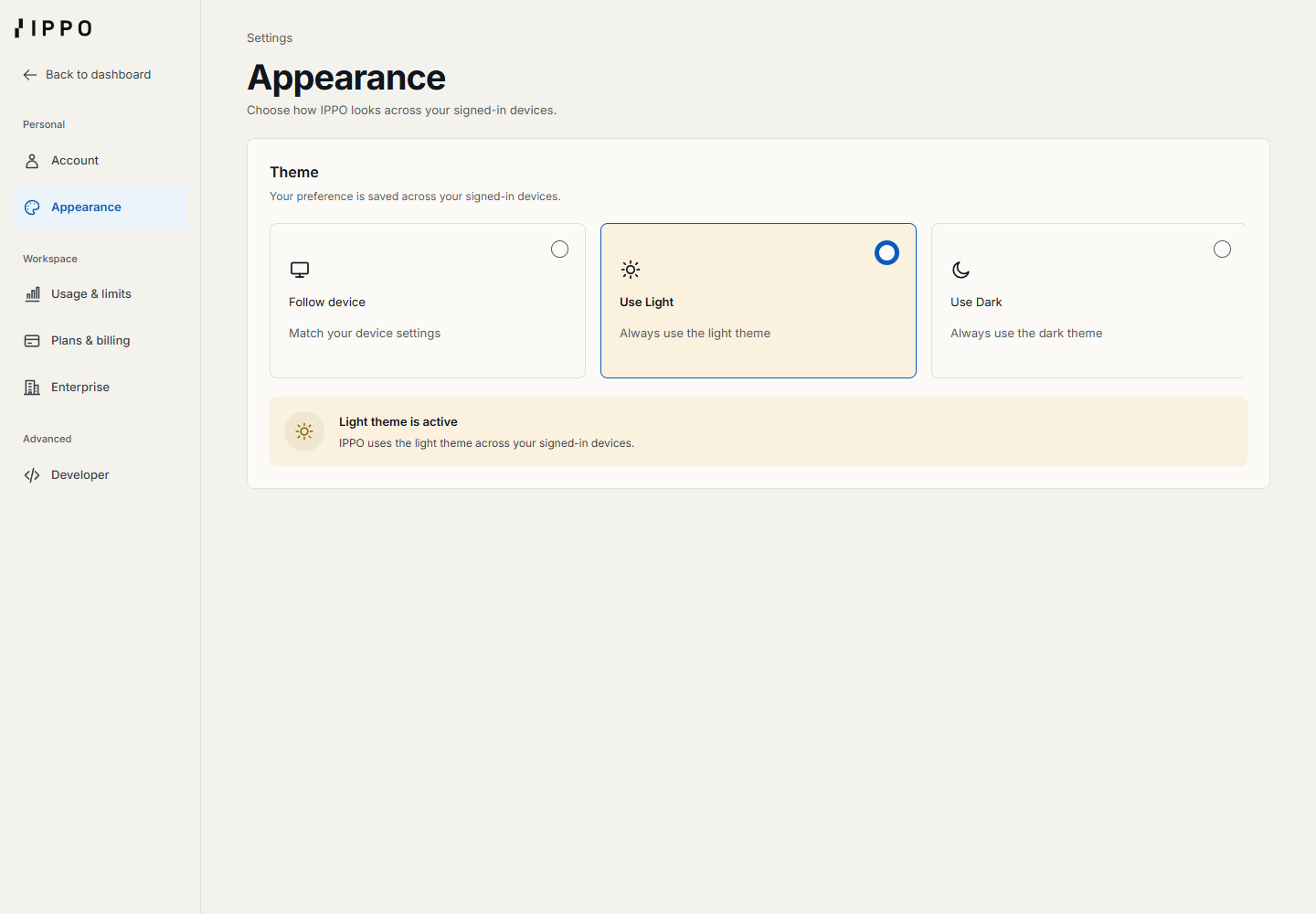This screenshot has width=1316, height=914.
Task: Click the 'Workspace' sidebar heading
Action: pos(50,260)
